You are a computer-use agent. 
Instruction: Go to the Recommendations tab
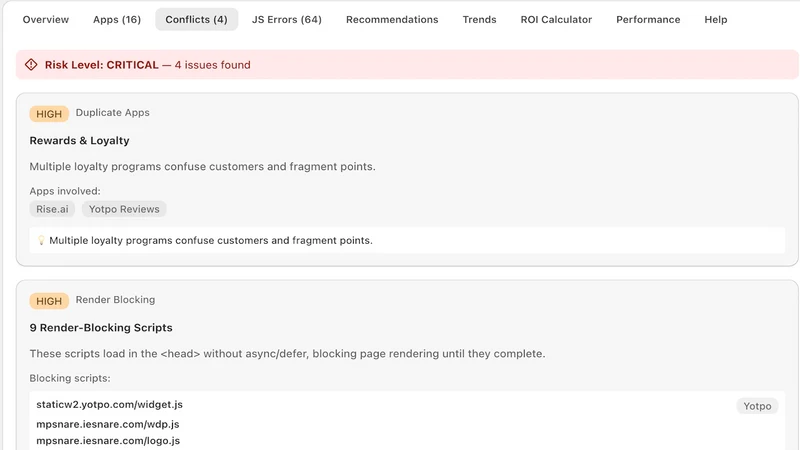392,19
